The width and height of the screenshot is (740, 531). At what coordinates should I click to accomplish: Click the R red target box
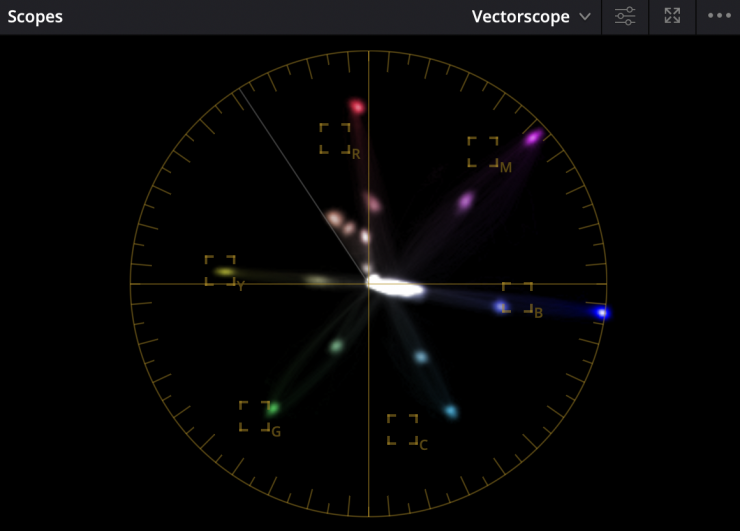click(x=335, y=138)
